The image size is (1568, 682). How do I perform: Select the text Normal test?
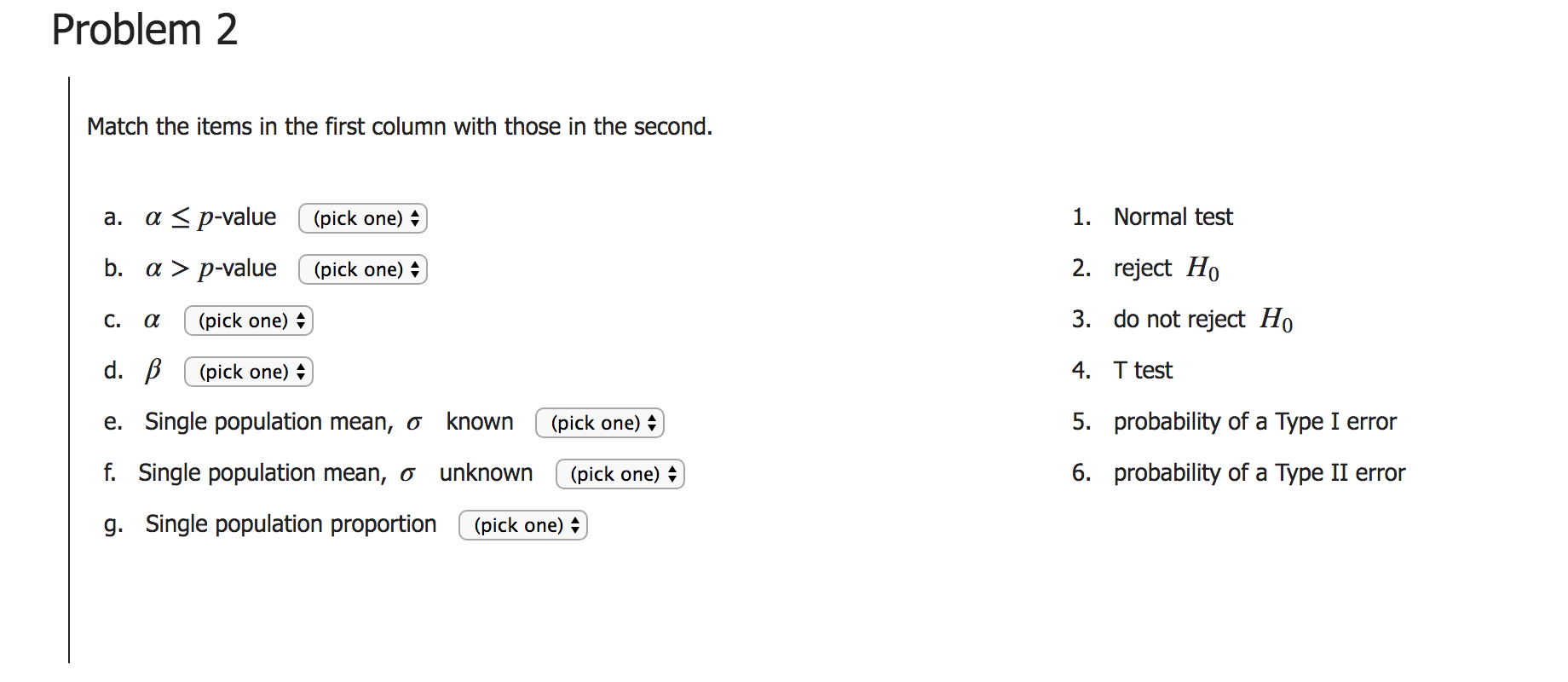tap(1173, 217)
